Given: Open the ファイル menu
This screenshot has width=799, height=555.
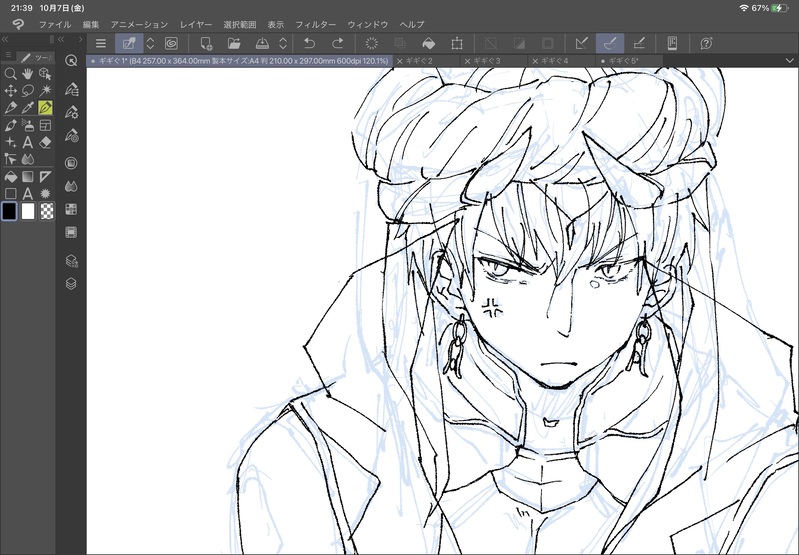Looking at the screenshot, I should point(55,24).
